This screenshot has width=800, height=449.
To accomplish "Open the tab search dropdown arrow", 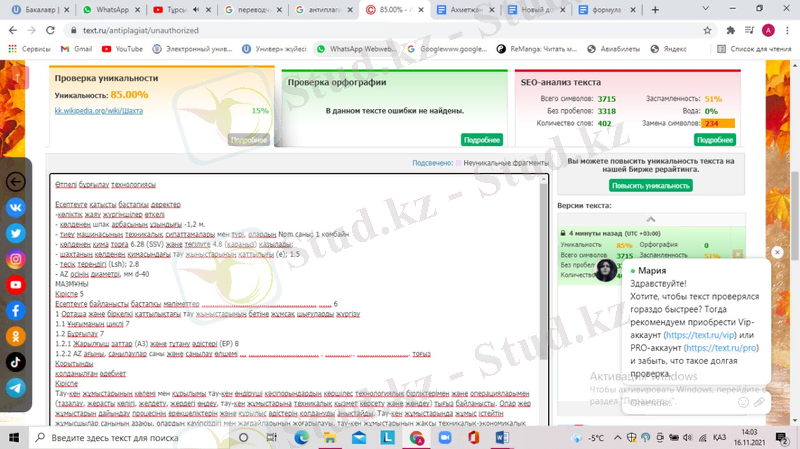I will [706, 9].
